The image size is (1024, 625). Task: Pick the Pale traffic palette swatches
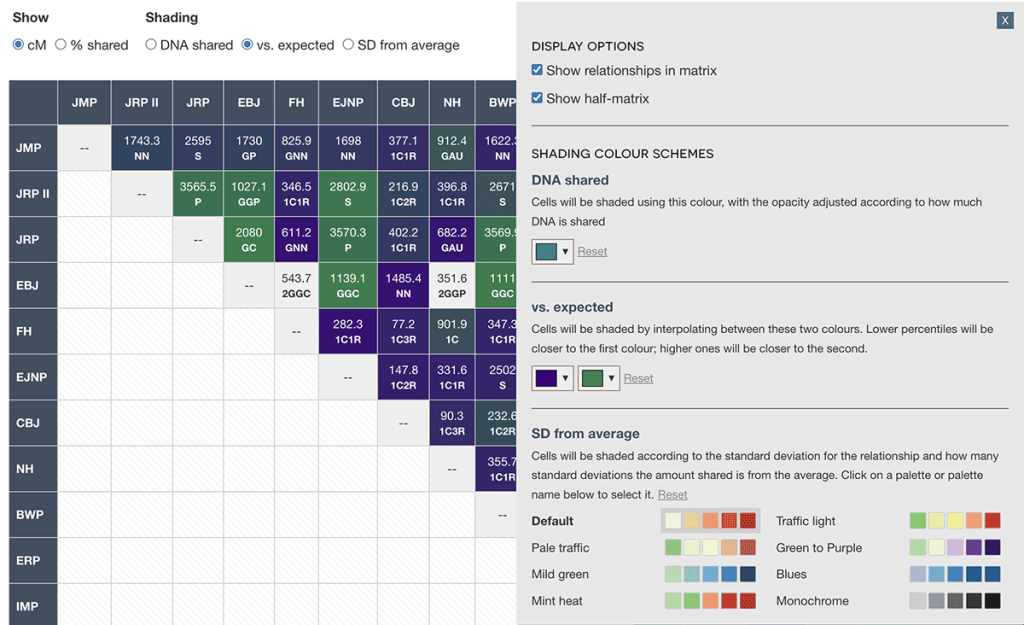click(x=710, y=548)
